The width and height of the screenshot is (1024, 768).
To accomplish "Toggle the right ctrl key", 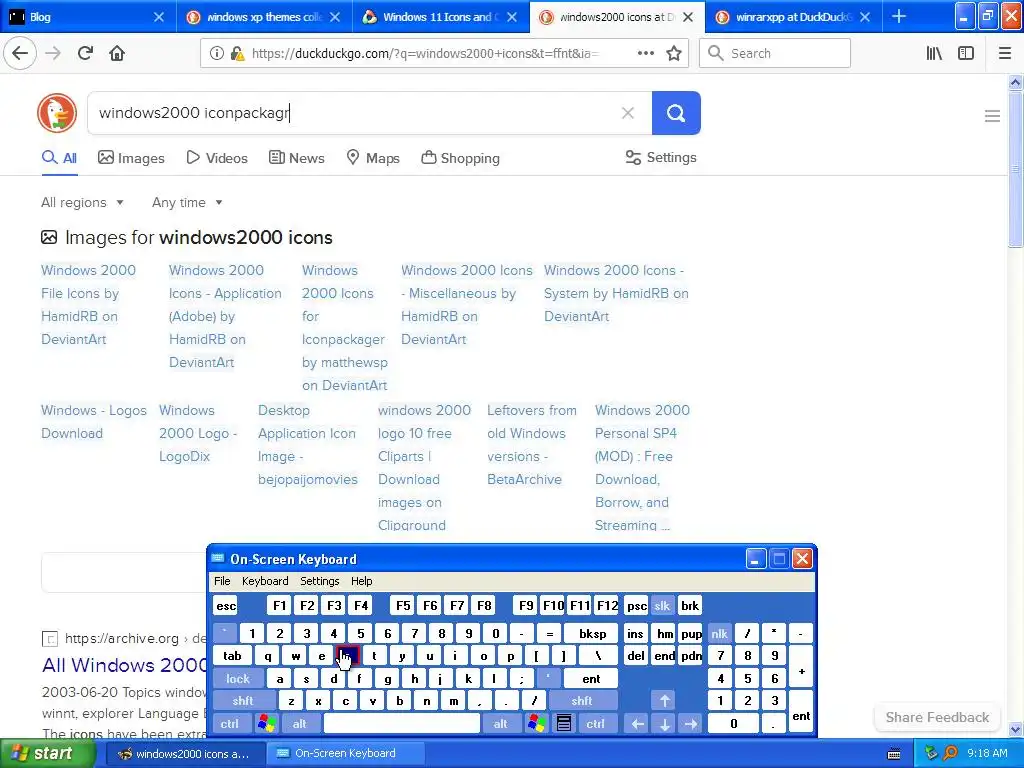I will tap(596, 724).
